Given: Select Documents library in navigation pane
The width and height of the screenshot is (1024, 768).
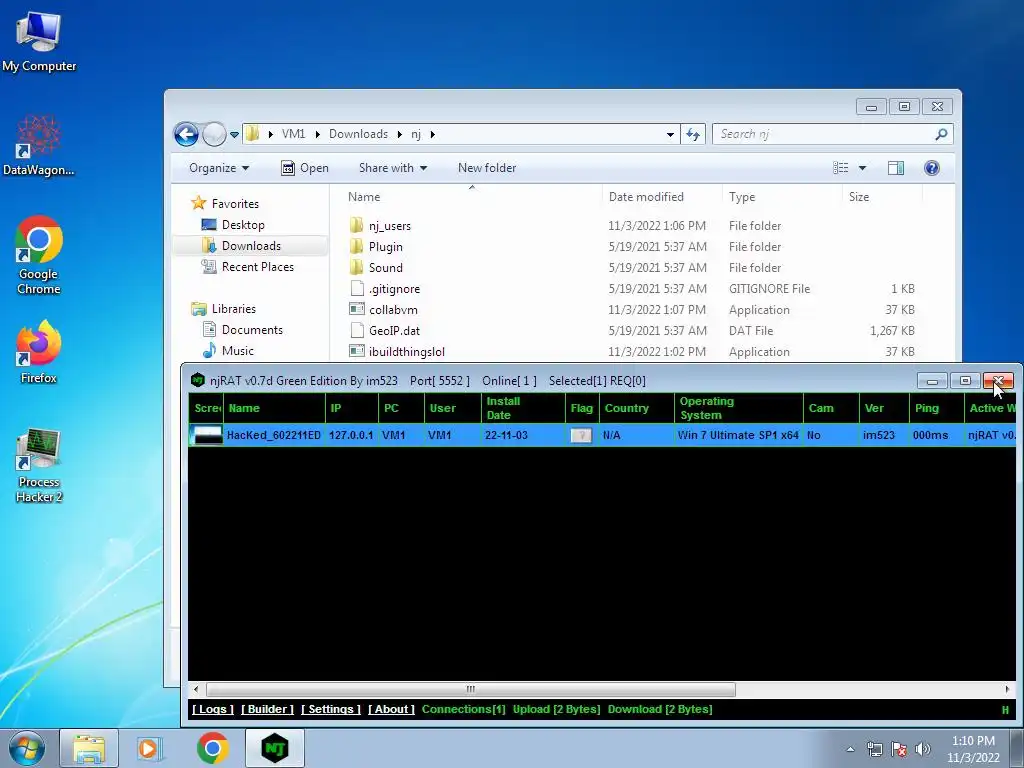Looking at the screenshot, I should 243,330.
